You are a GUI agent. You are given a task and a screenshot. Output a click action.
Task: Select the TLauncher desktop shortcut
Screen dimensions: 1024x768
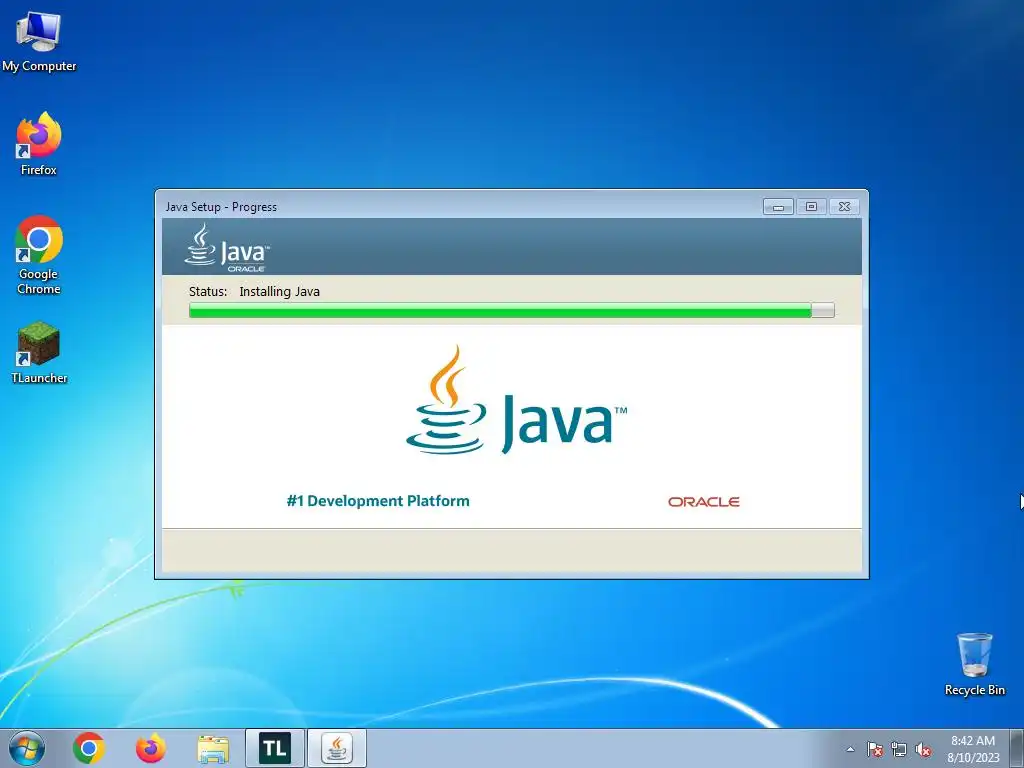click(x=39, y=353)
